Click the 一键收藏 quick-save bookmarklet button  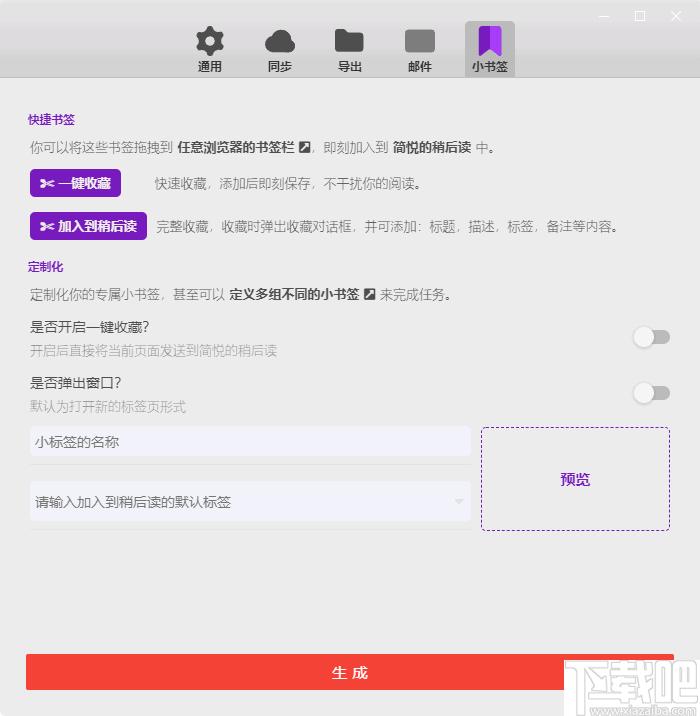pyautogui.click(x=75, y=183)
